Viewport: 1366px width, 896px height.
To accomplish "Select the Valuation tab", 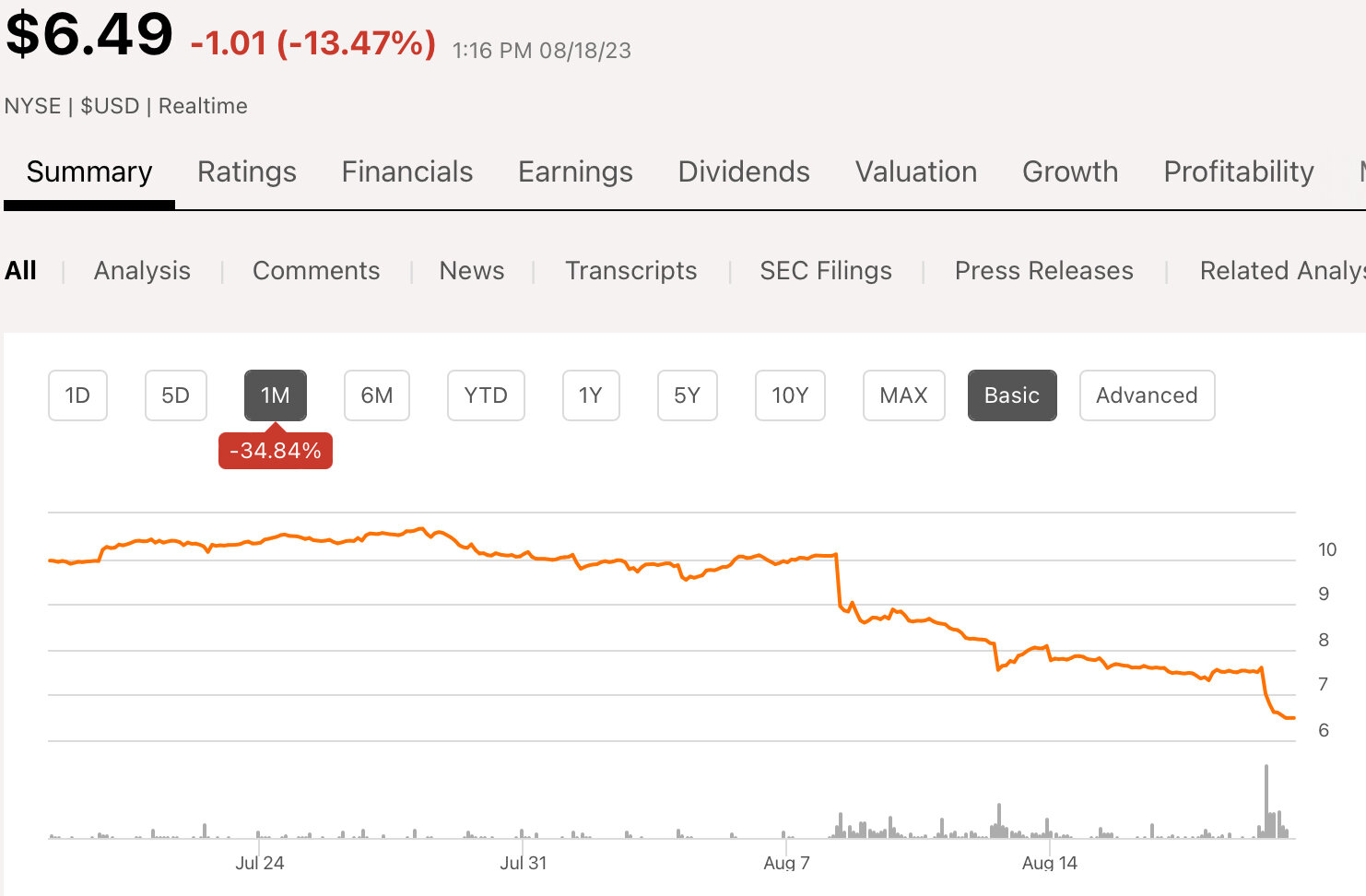I will tap(915, 172).
